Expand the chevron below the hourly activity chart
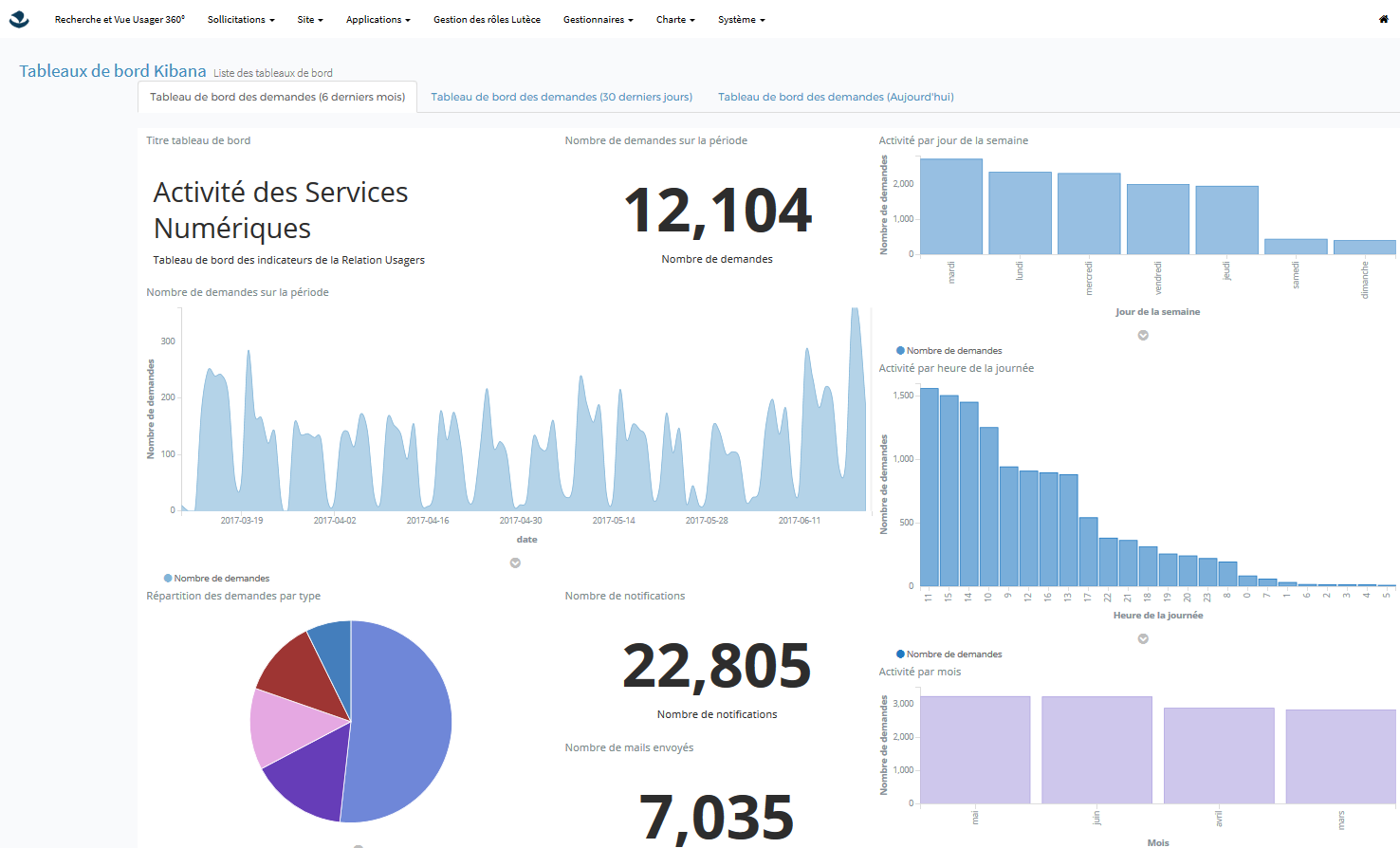Viewport: 1400px width, 848px height. pyautogui.click(x=1143, y=638)
